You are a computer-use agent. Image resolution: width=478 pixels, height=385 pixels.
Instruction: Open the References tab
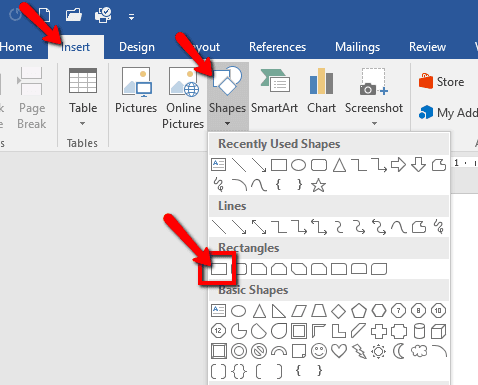[x=277, y=47]
